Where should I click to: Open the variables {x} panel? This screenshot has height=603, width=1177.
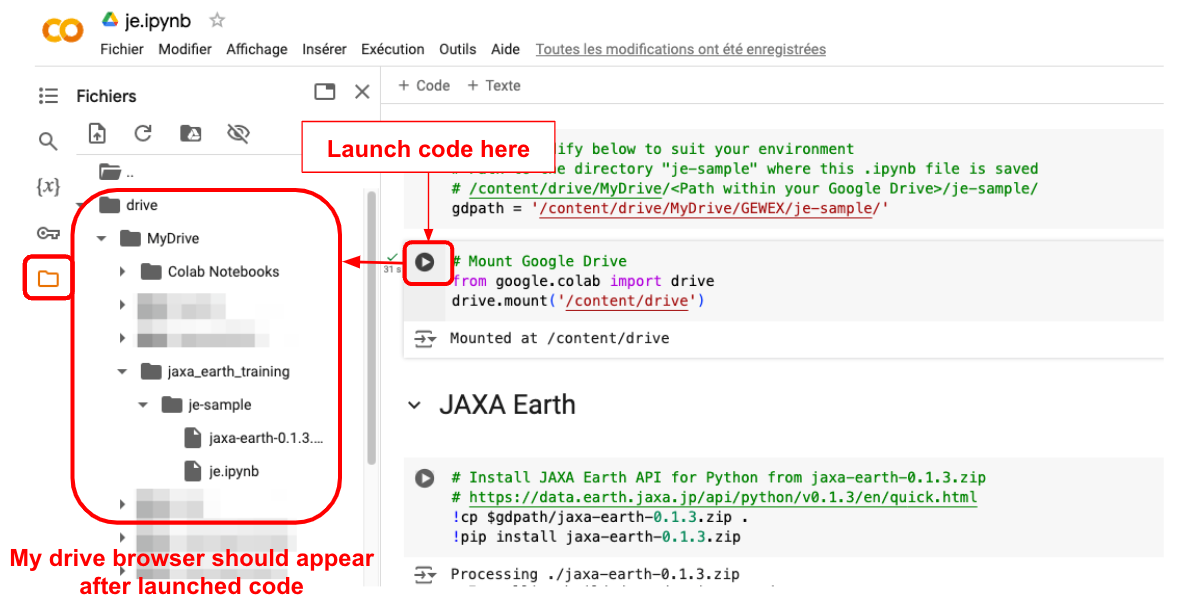(x=48, y=187)
